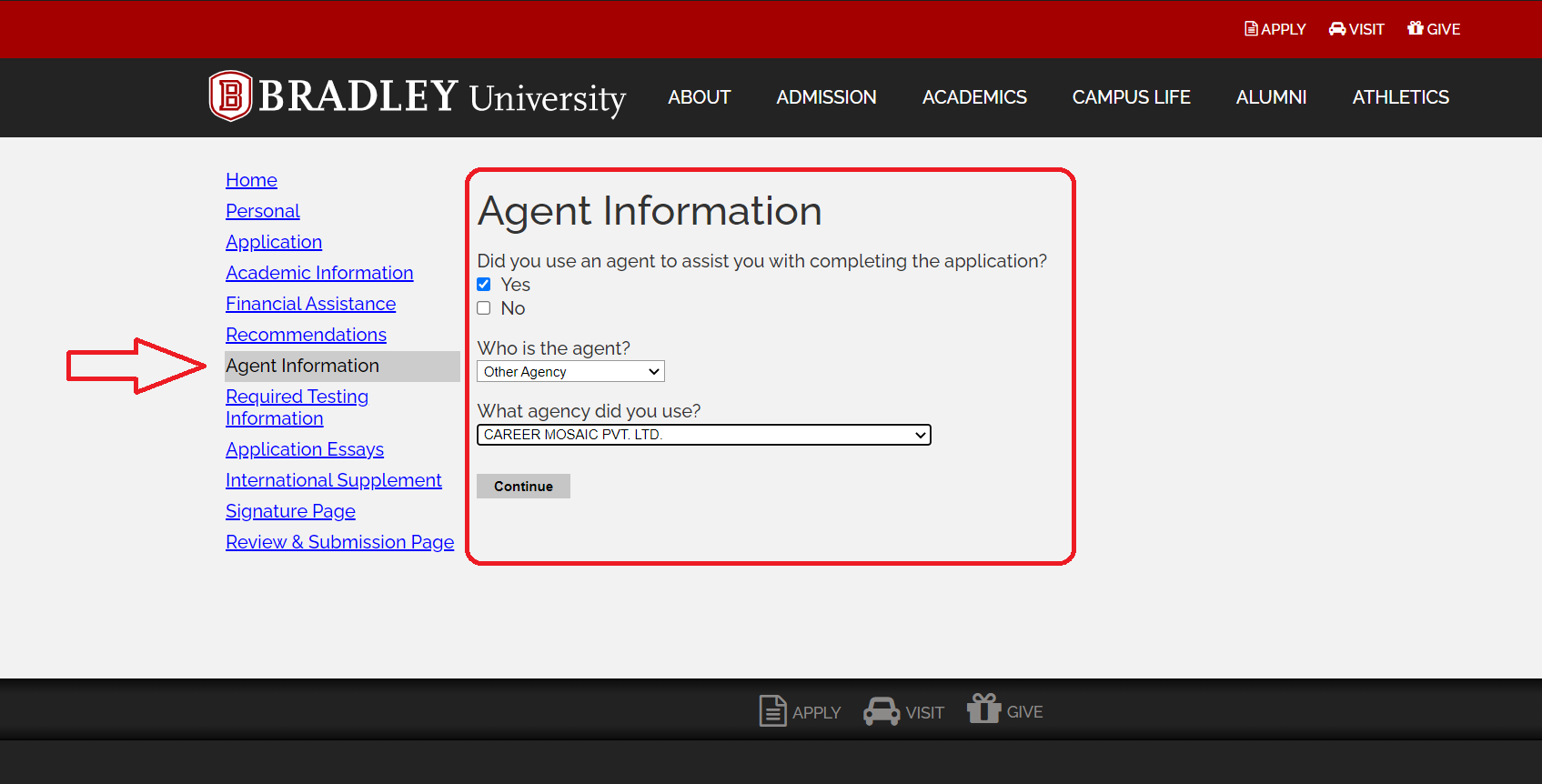Click the footer Give gift icon

983,709
